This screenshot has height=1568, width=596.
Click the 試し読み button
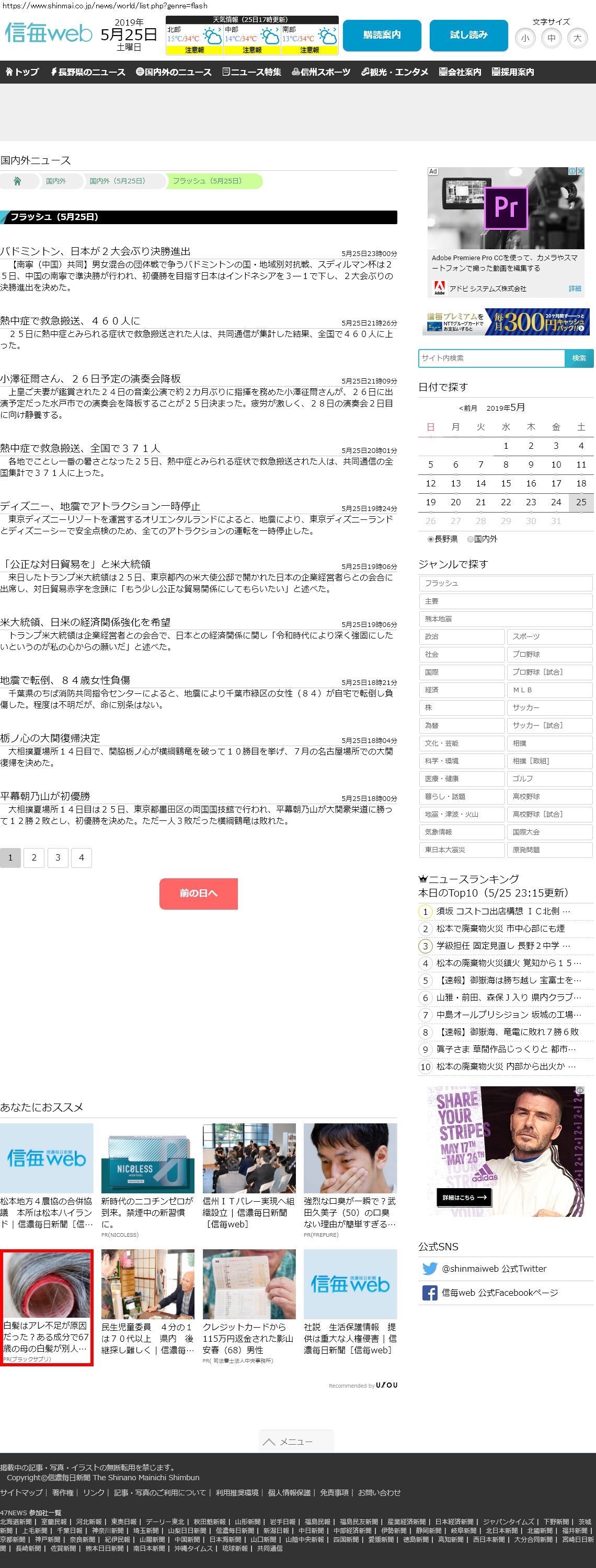click(469, 36)
